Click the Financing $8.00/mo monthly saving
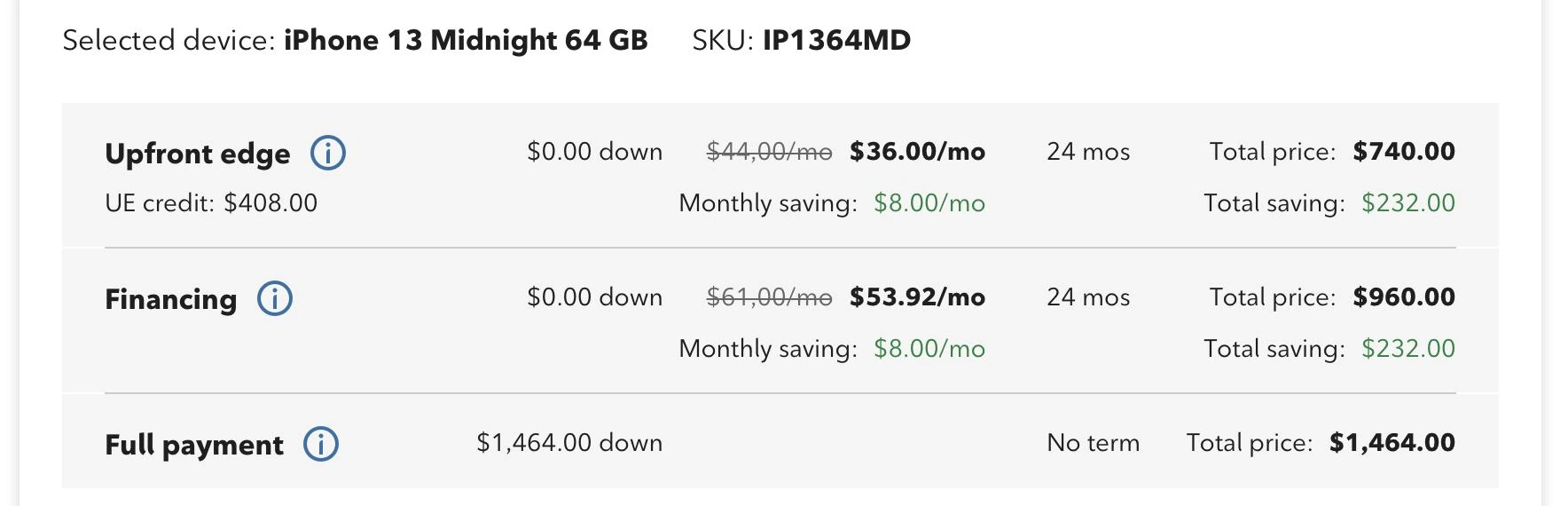 point(929,349)
